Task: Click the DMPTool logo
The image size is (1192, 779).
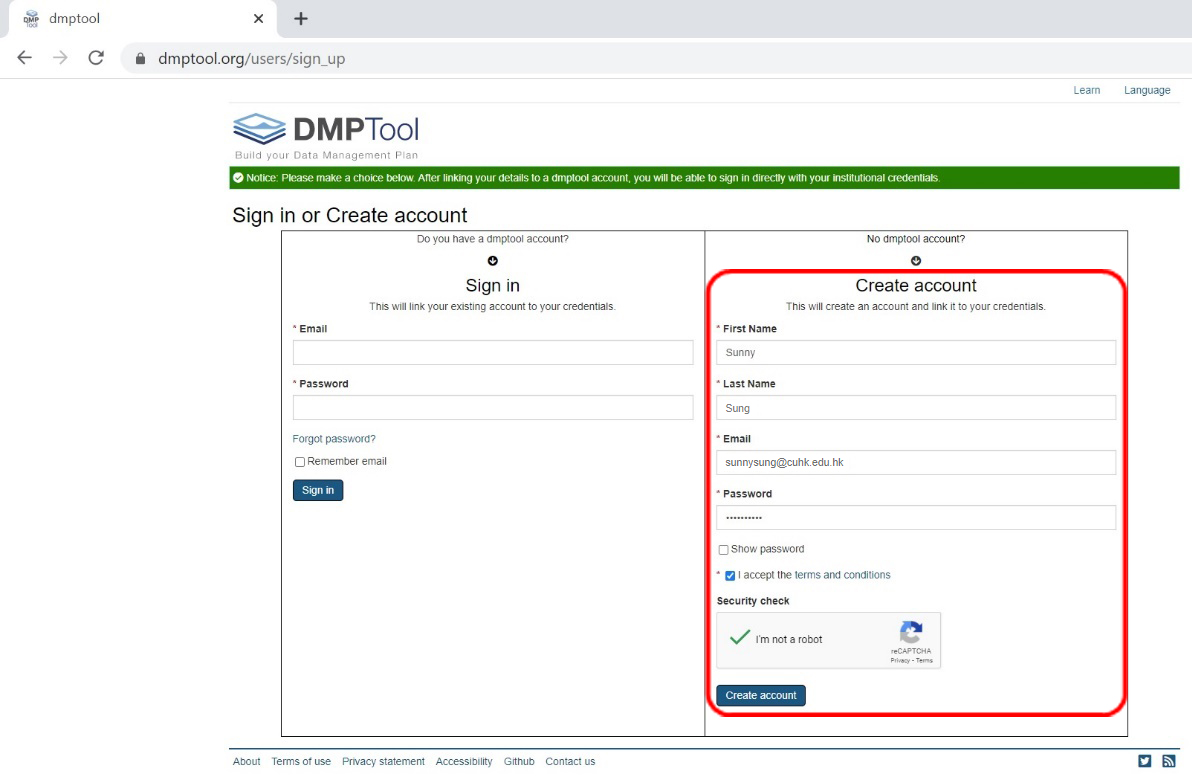Action: (x=326, y=135)
